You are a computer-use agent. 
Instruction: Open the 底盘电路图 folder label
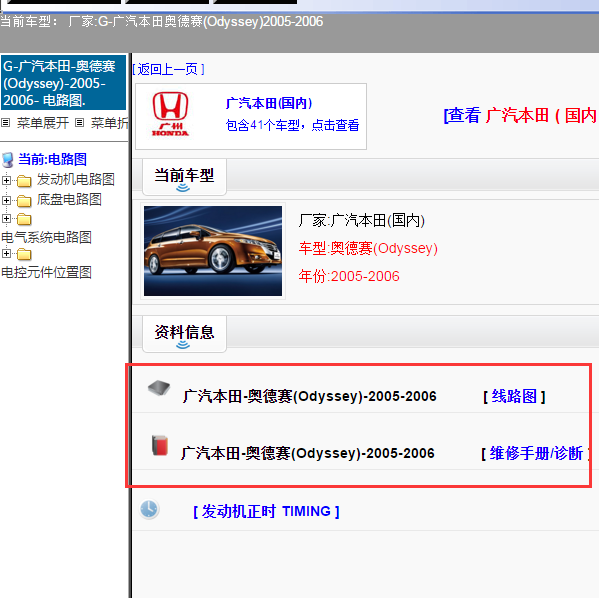[69, 199]
